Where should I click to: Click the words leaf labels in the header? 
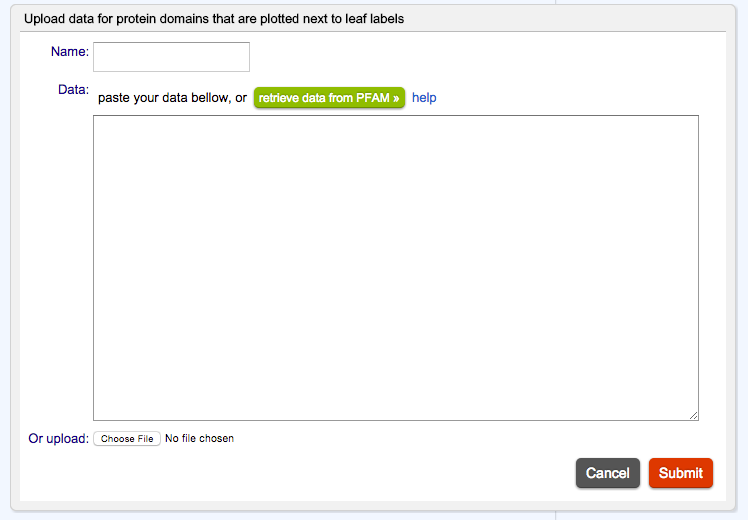[x=372, y=18]
